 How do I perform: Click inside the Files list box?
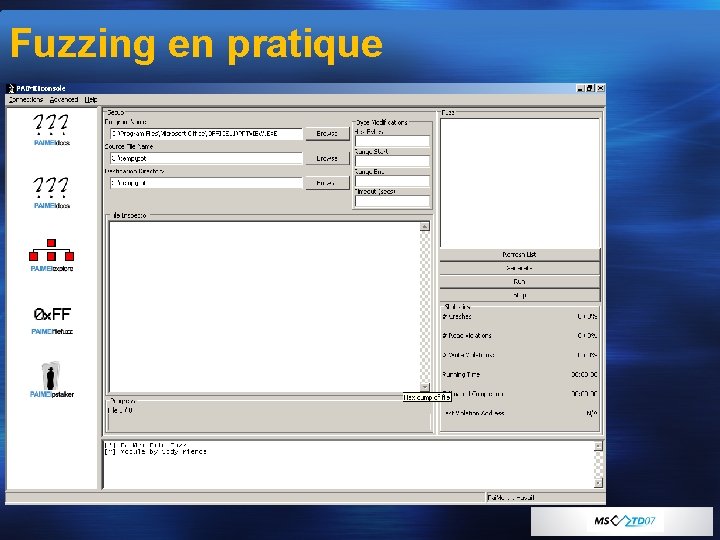520,183
